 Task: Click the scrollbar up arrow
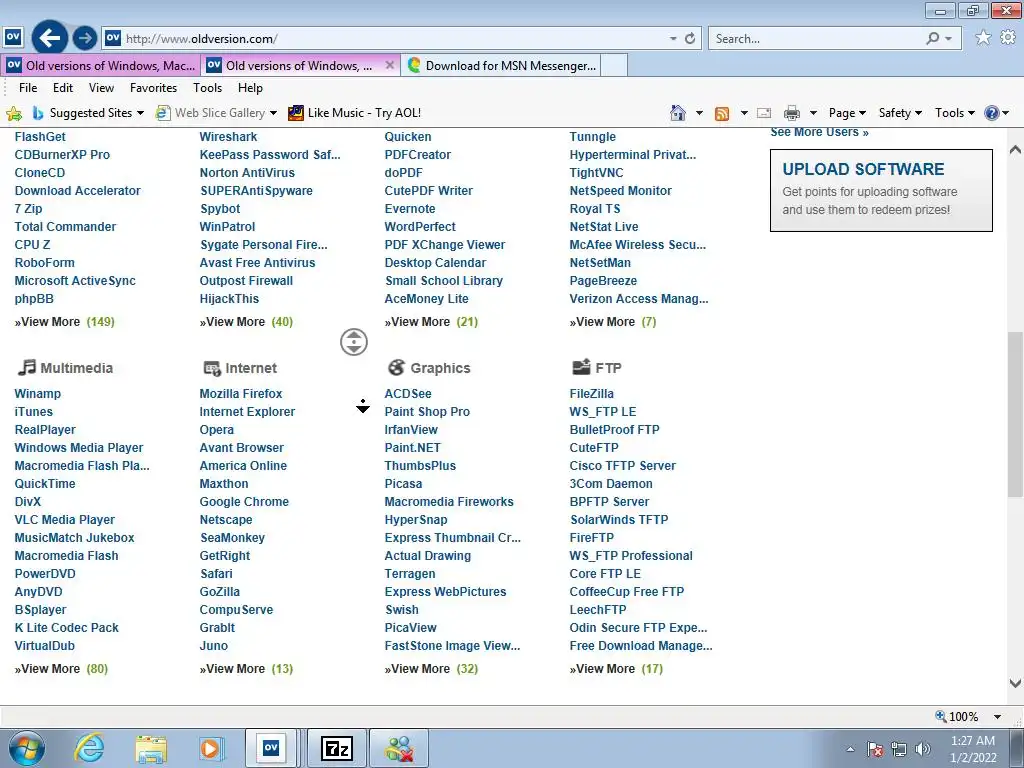coord(1015,150)
